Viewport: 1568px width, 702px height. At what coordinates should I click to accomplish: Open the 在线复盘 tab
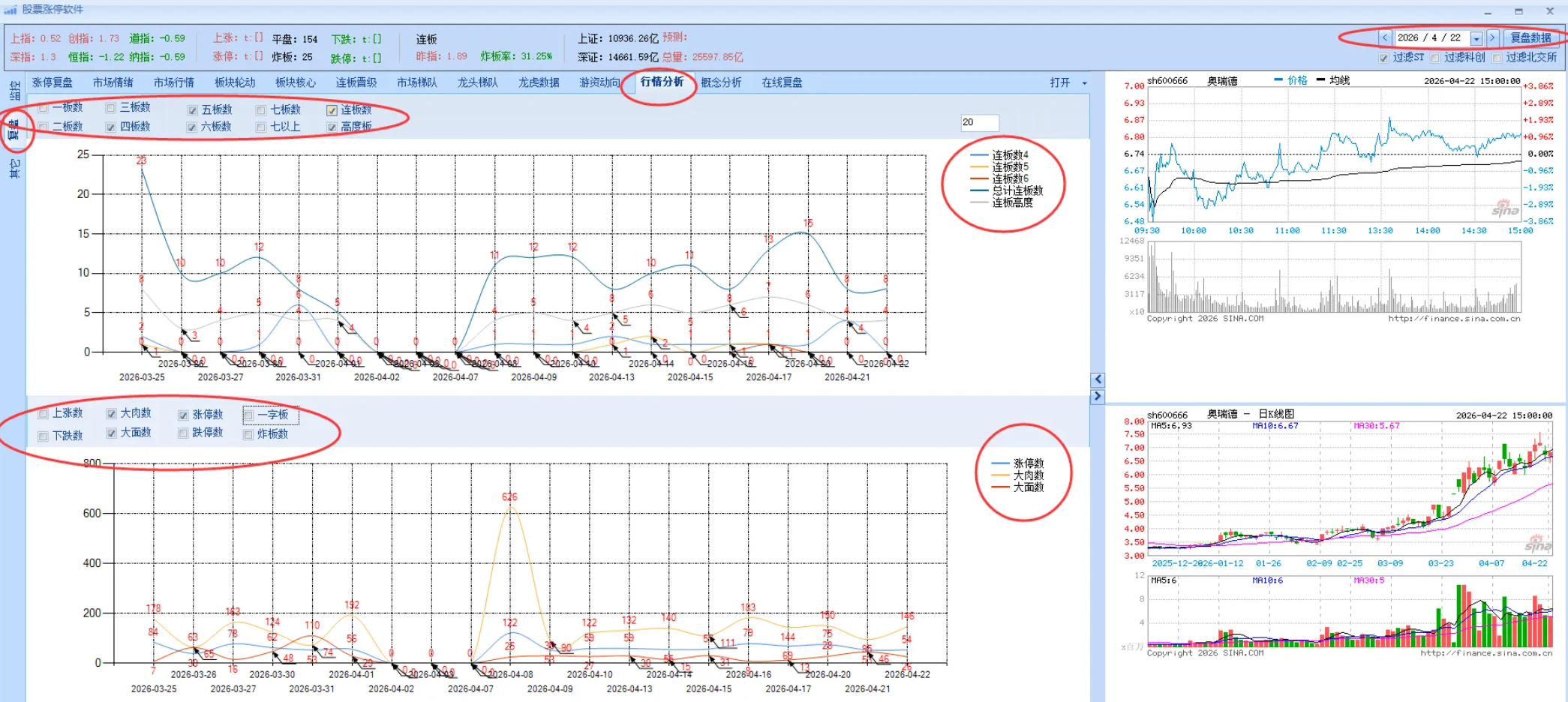coord(782,82)
